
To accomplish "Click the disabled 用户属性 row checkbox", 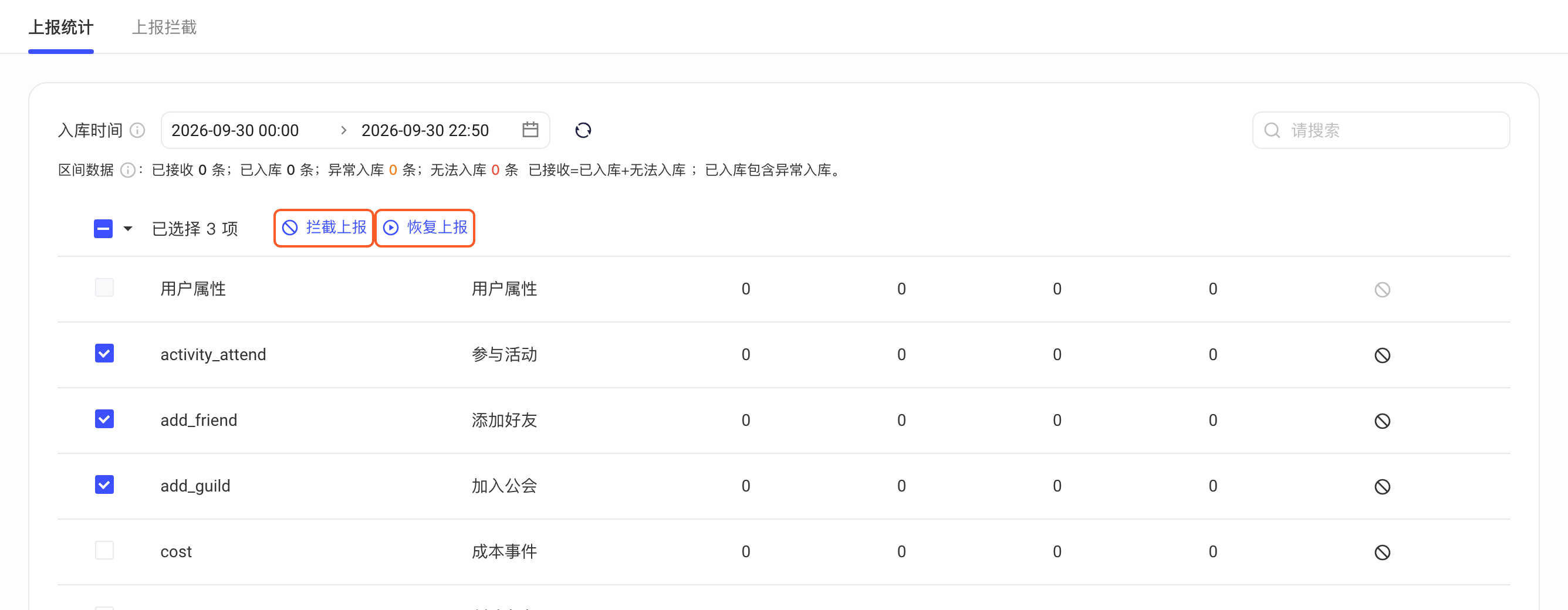I will coord(104,287).
